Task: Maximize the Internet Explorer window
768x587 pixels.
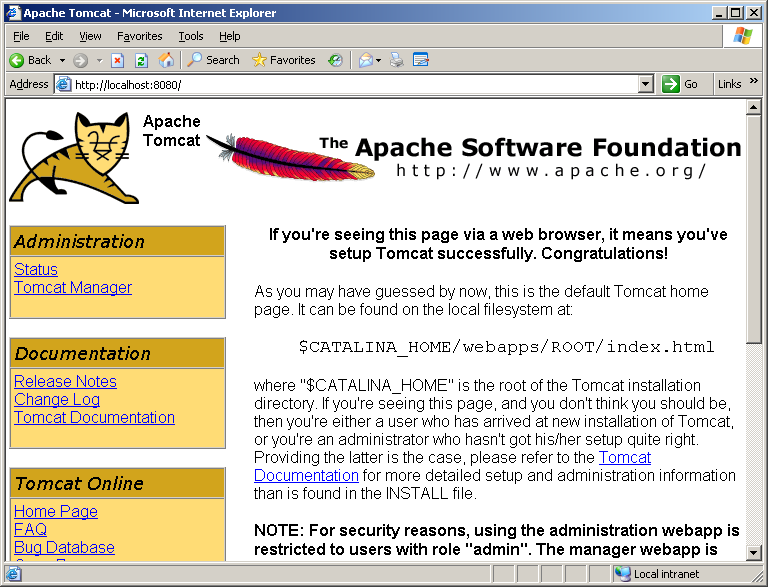Action: coord(736,13)
